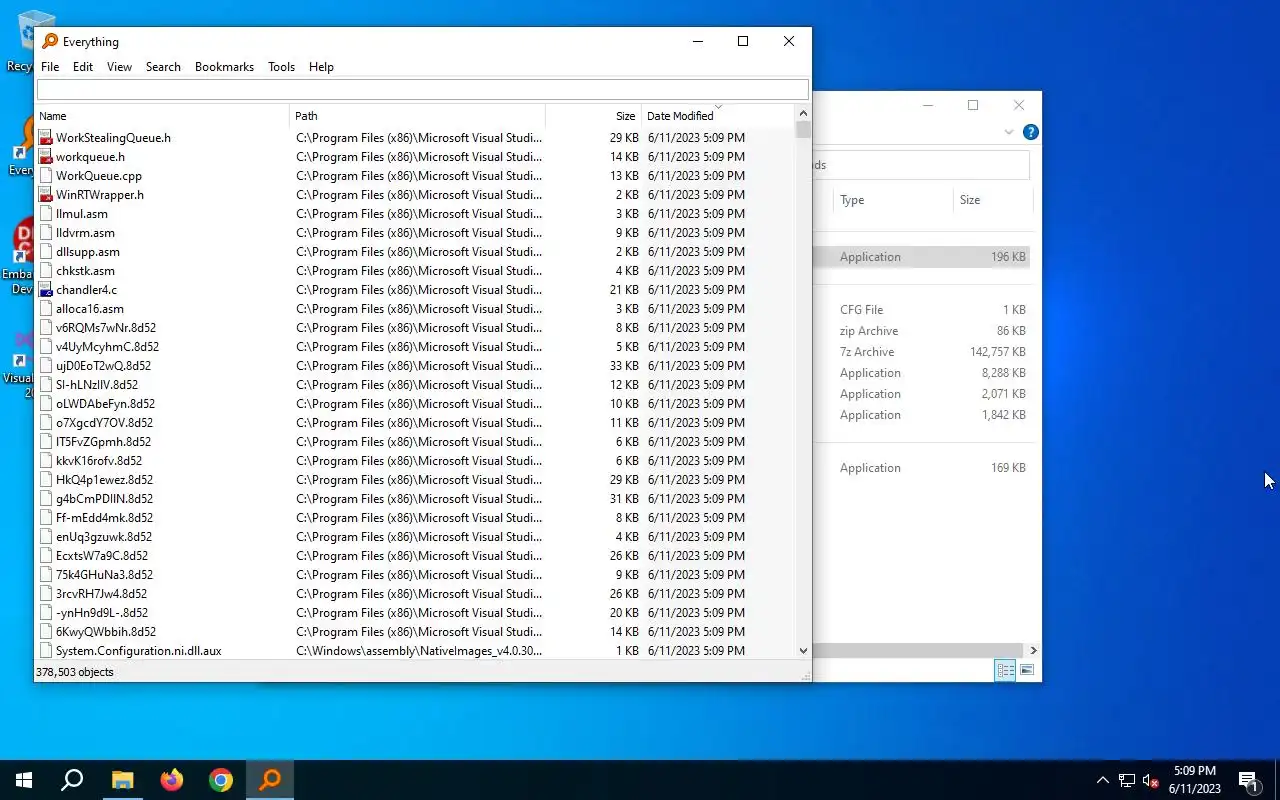Click the WorkQueue.cpp file icon
Image resolution: width=1280 pixels, height=800 pixels.
tap(46, 176)
